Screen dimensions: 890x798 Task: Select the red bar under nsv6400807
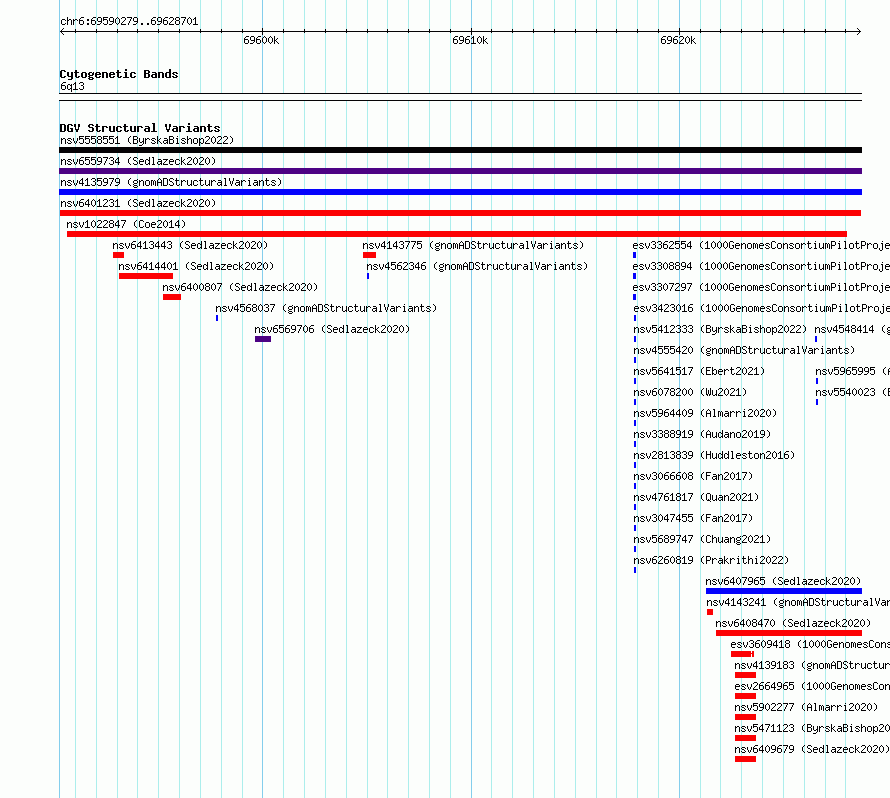click(x=172, y=297)
